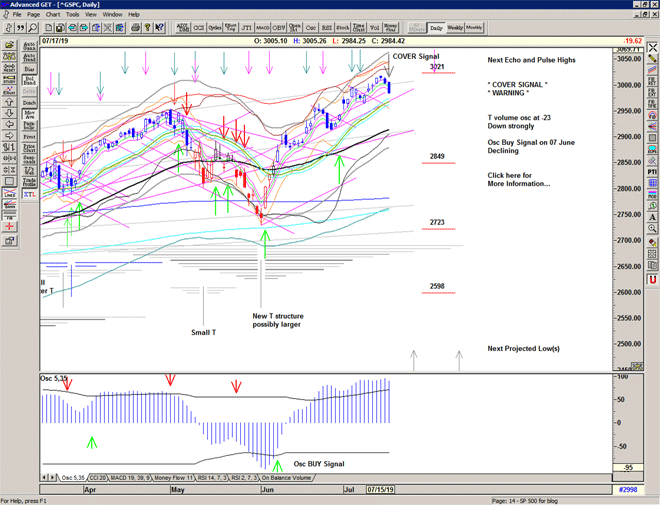Switch chart to Weekly timeframe
This screenshot has height=505, width=660.
pyautogui.click(x=455, y=28)
